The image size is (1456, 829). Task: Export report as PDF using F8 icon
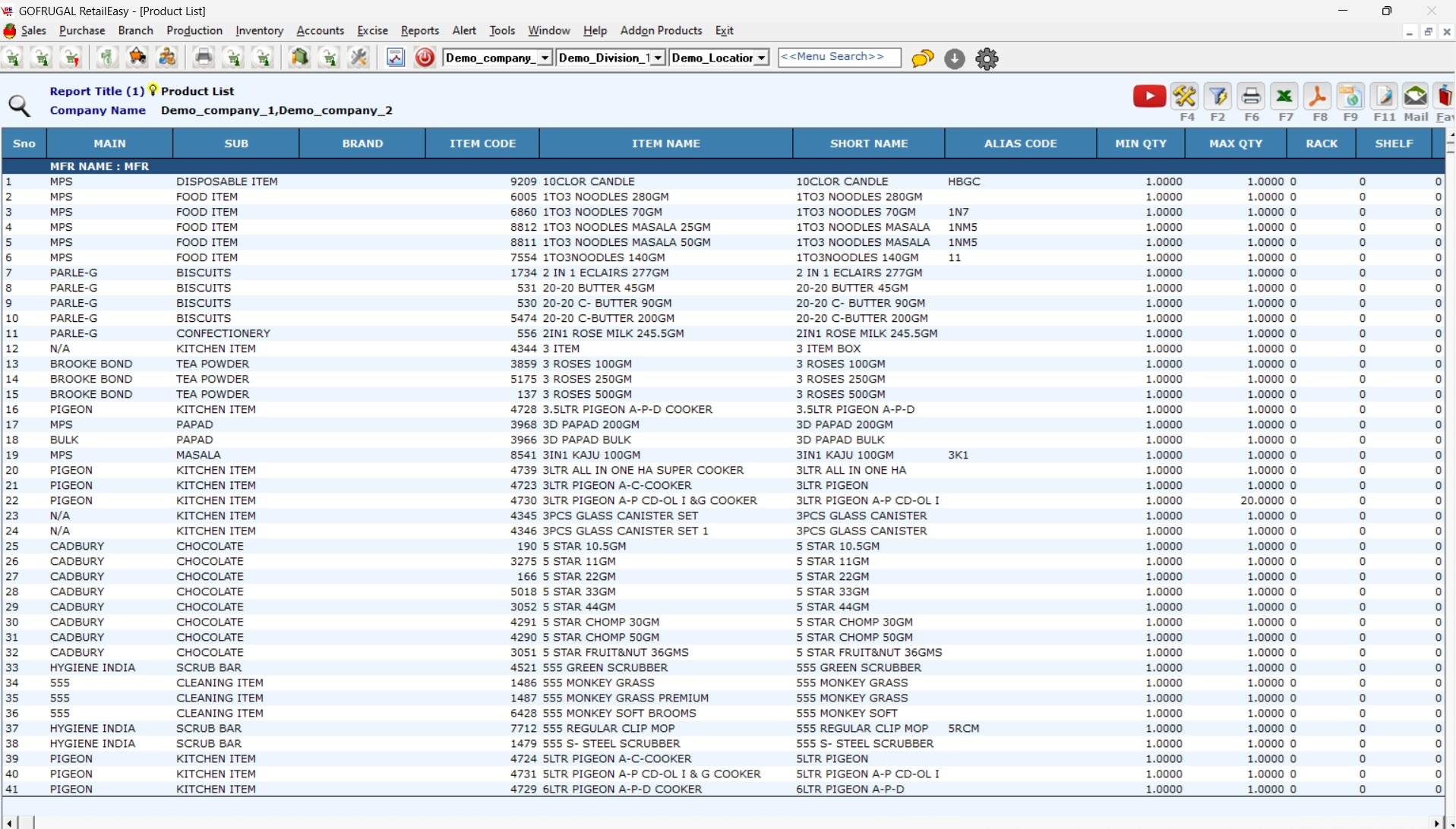coord(1318,96)
